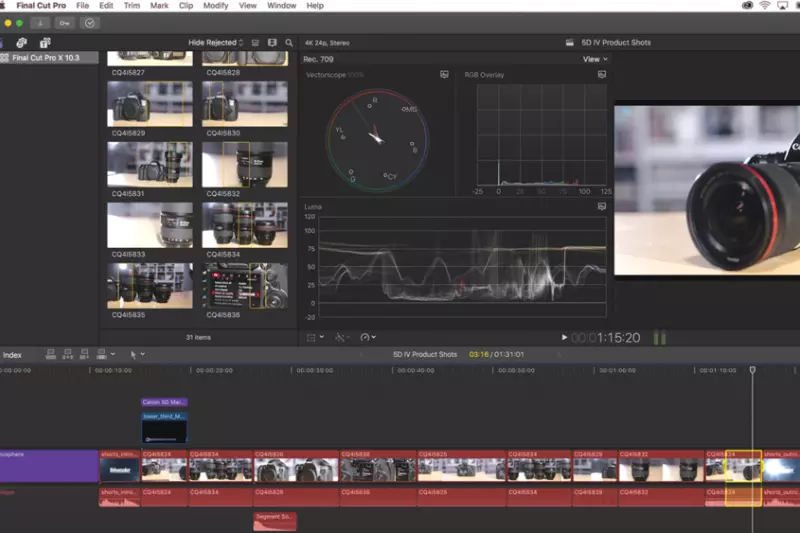
Task: Open the Select tool pop-up menu
Action: (x=137, y=354)
